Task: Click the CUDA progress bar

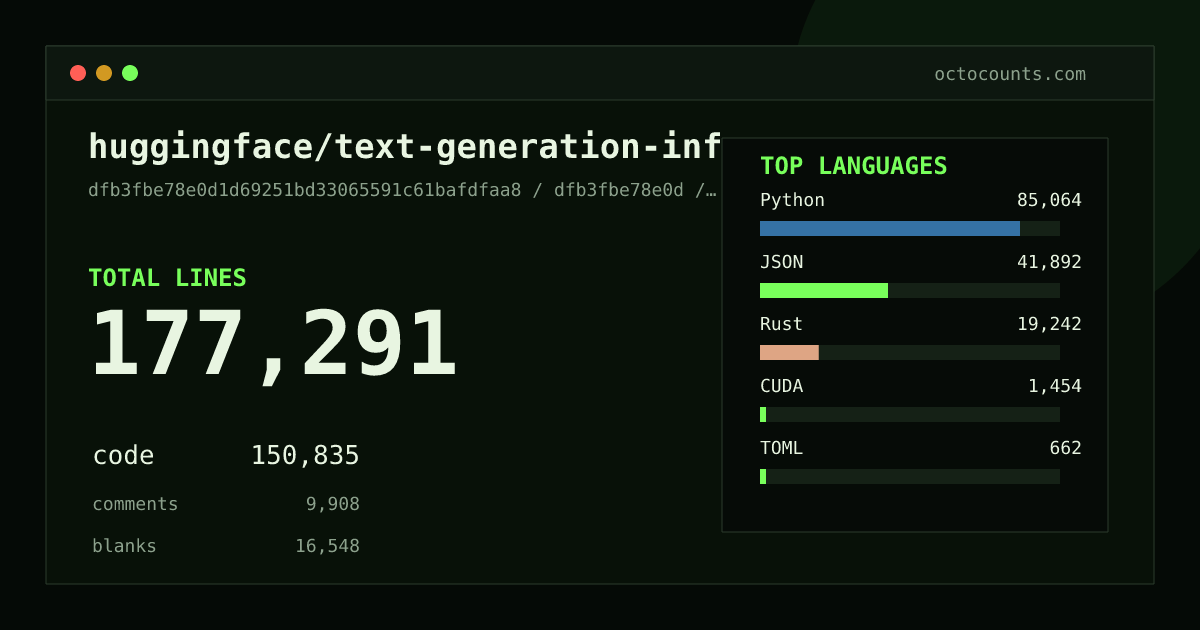Action: (x=910, y=414)
